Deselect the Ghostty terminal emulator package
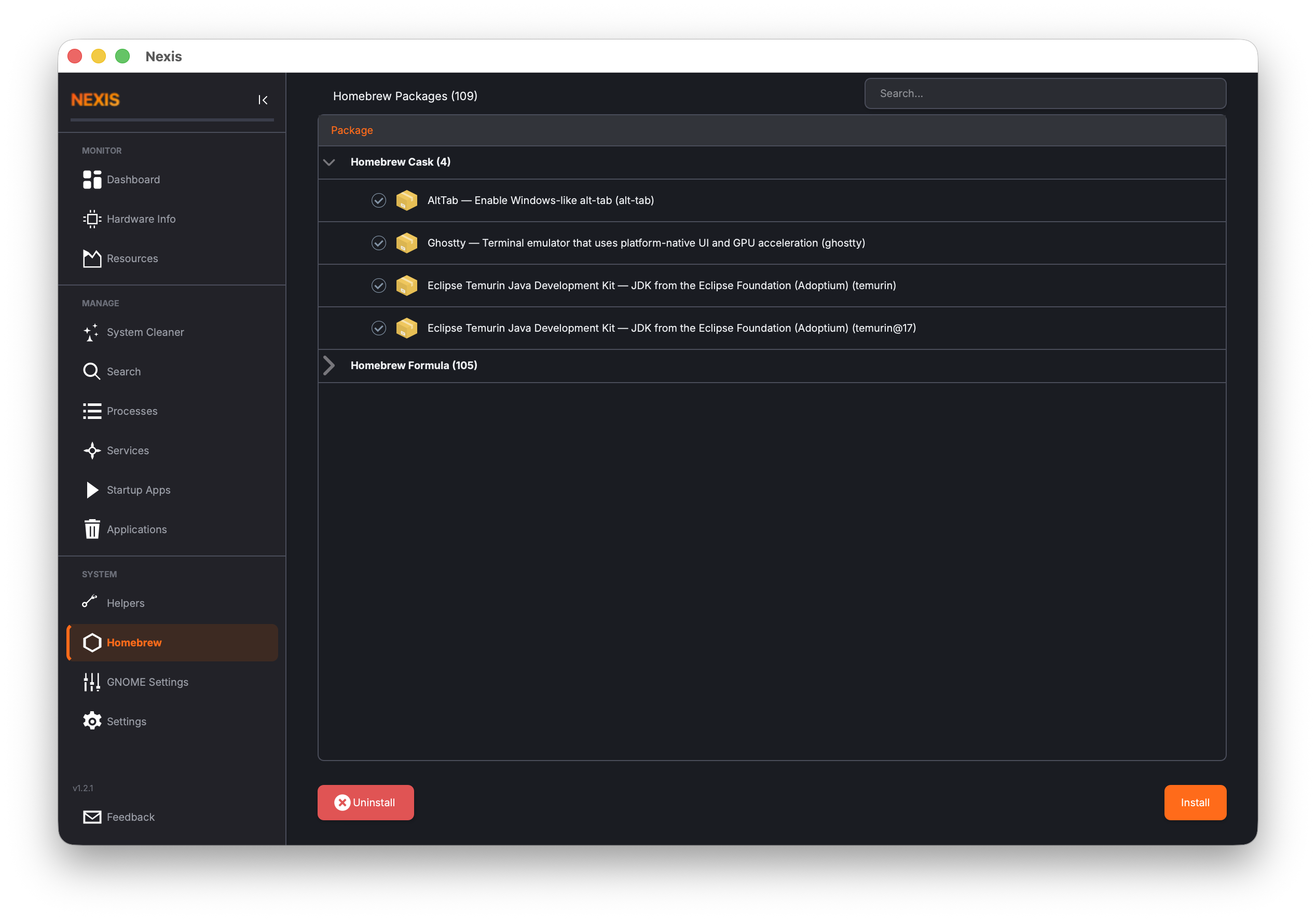The width and height of the screenshot is (1316, 922). point(378,242)
